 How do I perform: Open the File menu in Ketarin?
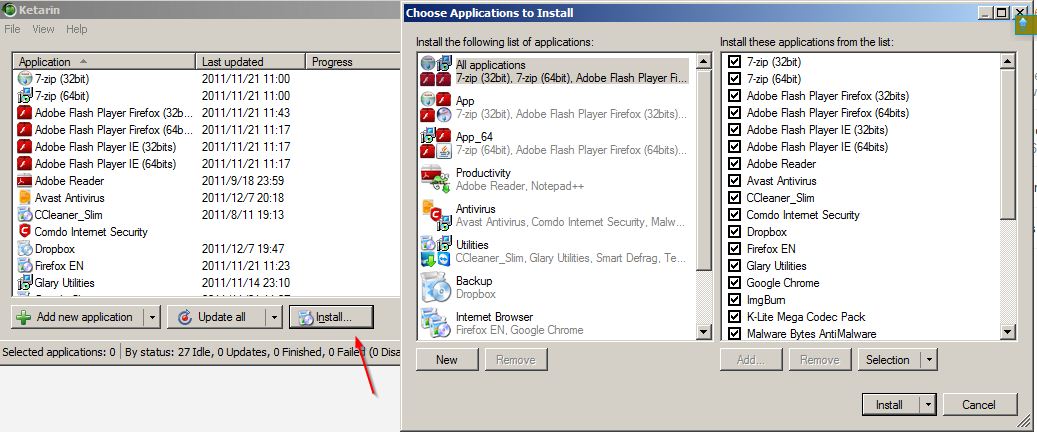click(x=12, y=29)
